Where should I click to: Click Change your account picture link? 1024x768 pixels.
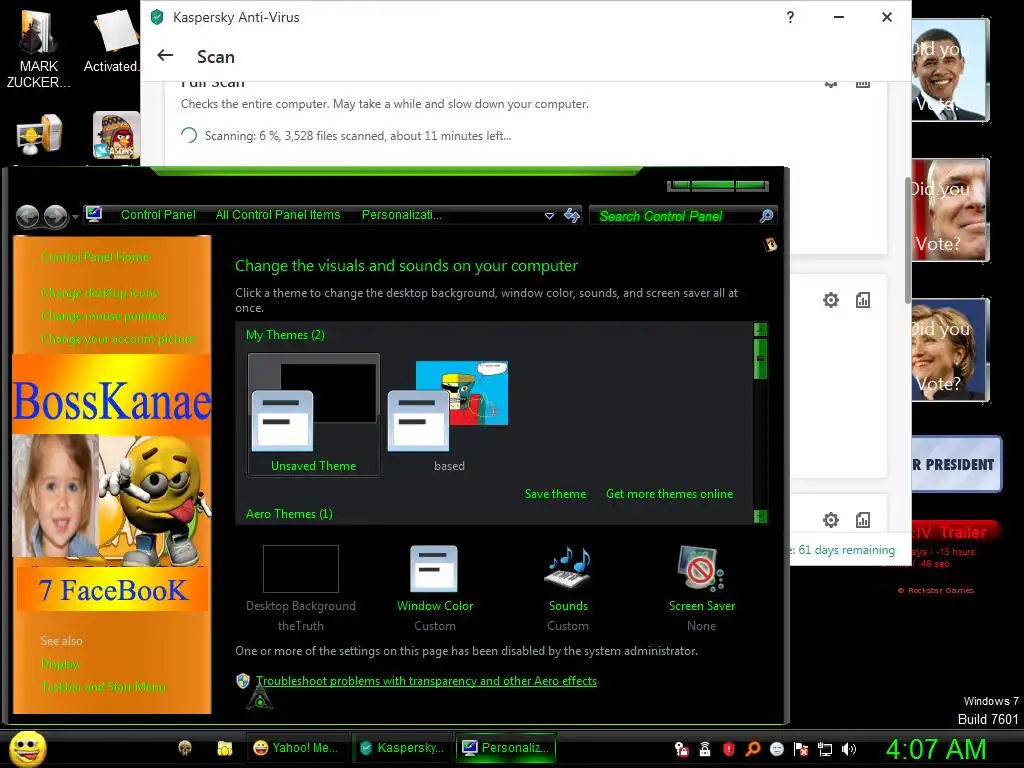118,339
